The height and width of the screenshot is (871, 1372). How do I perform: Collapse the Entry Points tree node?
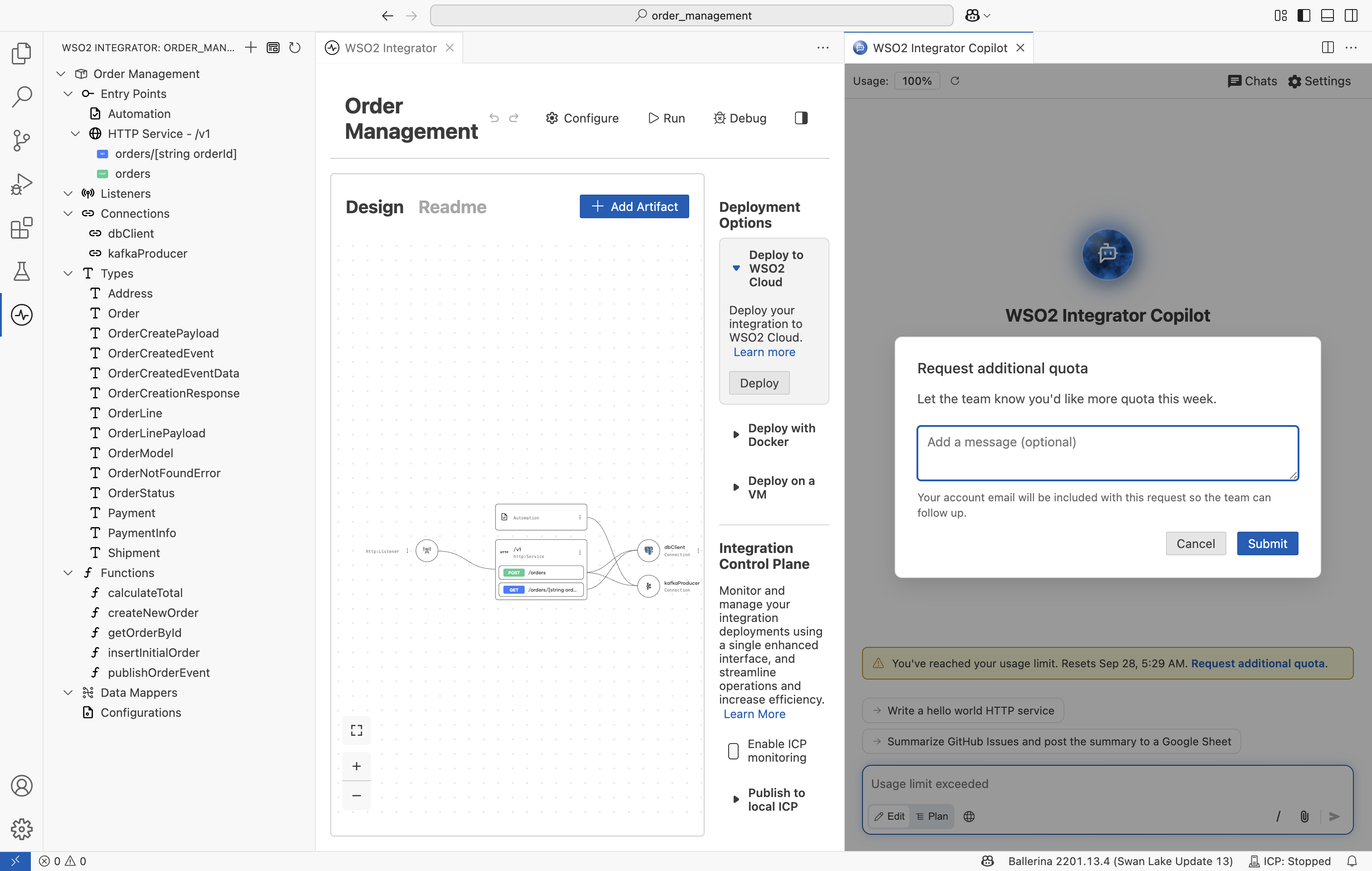pos(69,93)
